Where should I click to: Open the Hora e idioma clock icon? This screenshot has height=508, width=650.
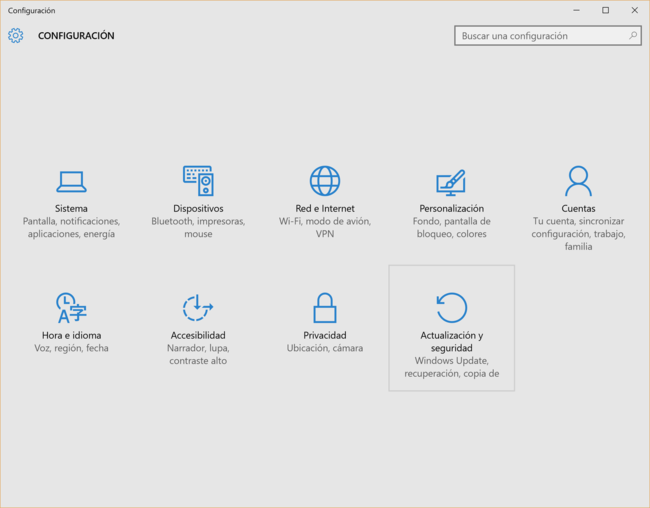click(71, 308)
